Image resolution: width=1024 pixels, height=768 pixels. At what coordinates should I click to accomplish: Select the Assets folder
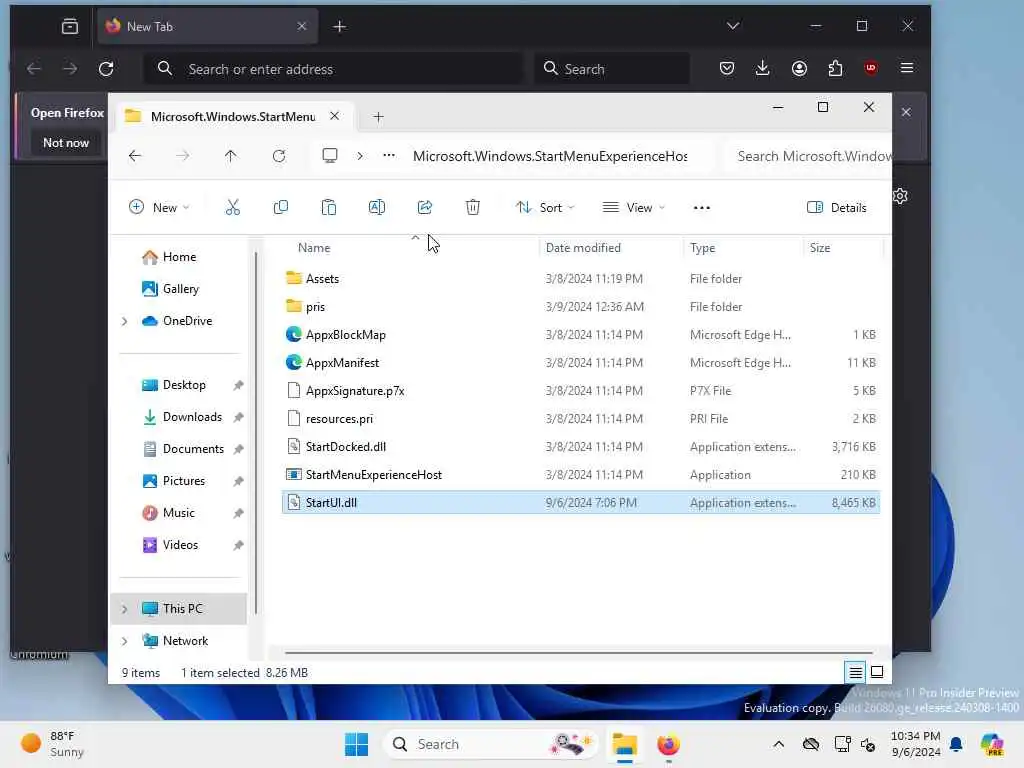(x=581, y=278)
